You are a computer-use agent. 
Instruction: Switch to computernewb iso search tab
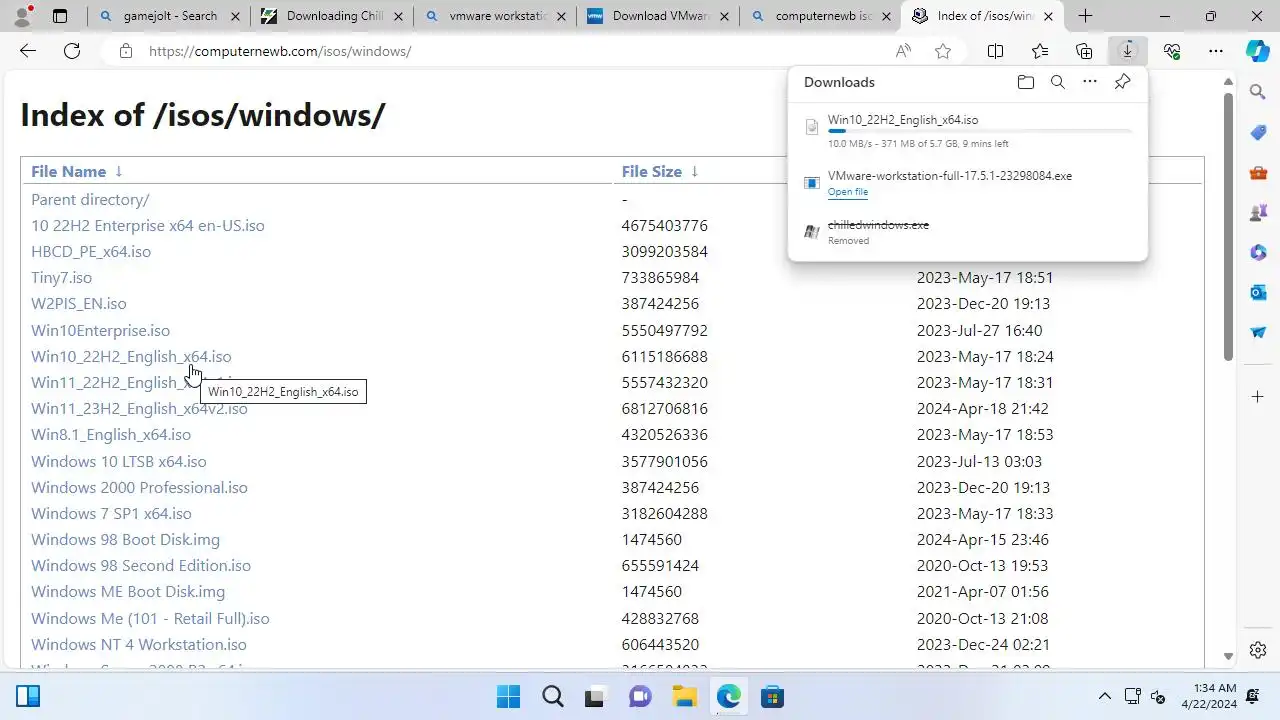pyautogui.click(x=820, y=16)
